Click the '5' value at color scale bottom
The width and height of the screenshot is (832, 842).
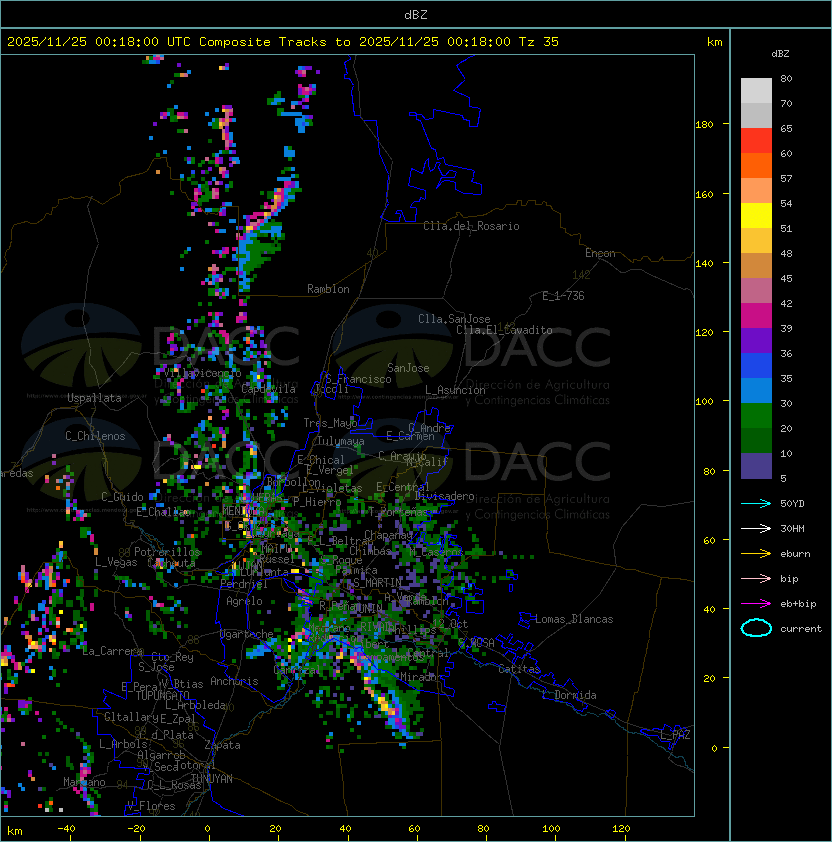tap(783, 478)
